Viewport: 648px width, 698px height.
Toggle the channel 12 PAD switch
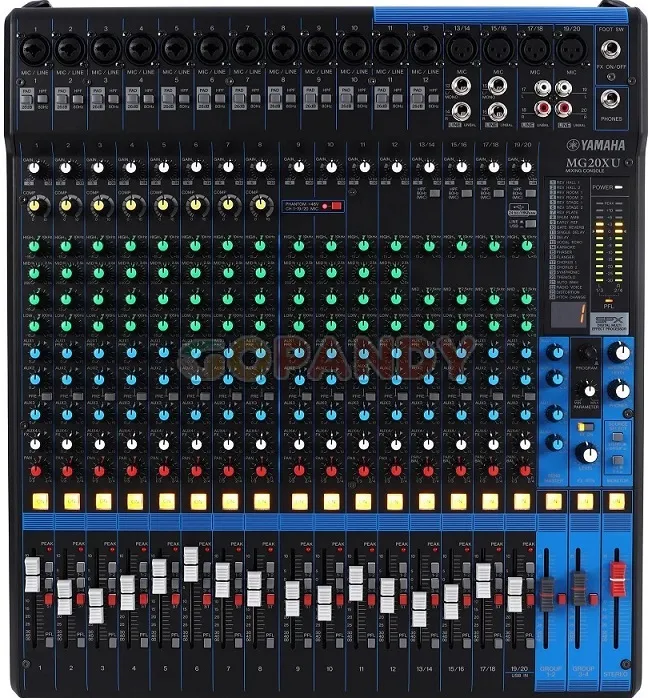point(417,99)
